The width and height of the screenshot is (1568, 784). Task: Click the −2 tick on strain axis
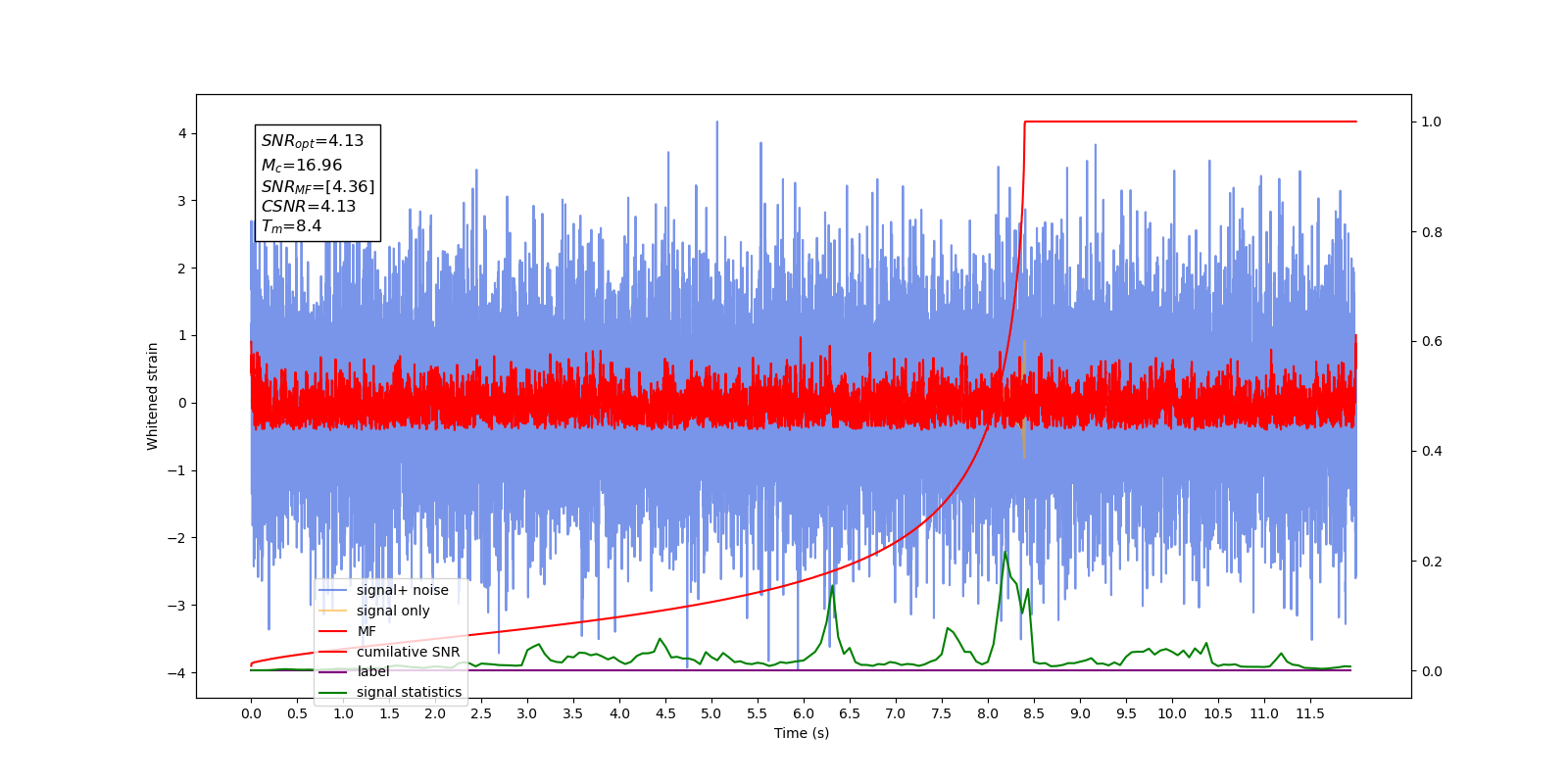click(178, 538)
